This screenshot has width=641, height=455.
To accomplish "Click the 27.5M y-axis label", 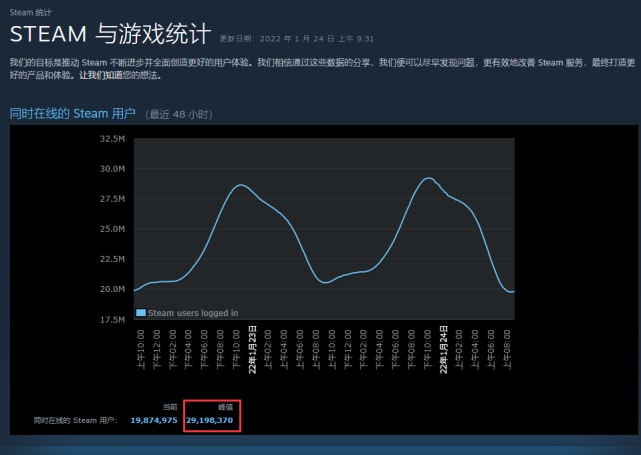I will click(112, 199).
